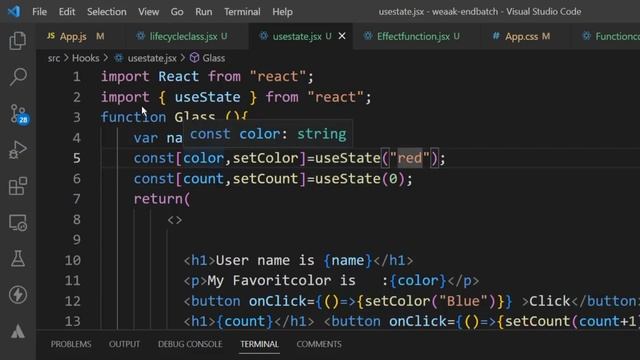
Task: Click {name} expression on line 10
Action: click(x=348, y=260)
